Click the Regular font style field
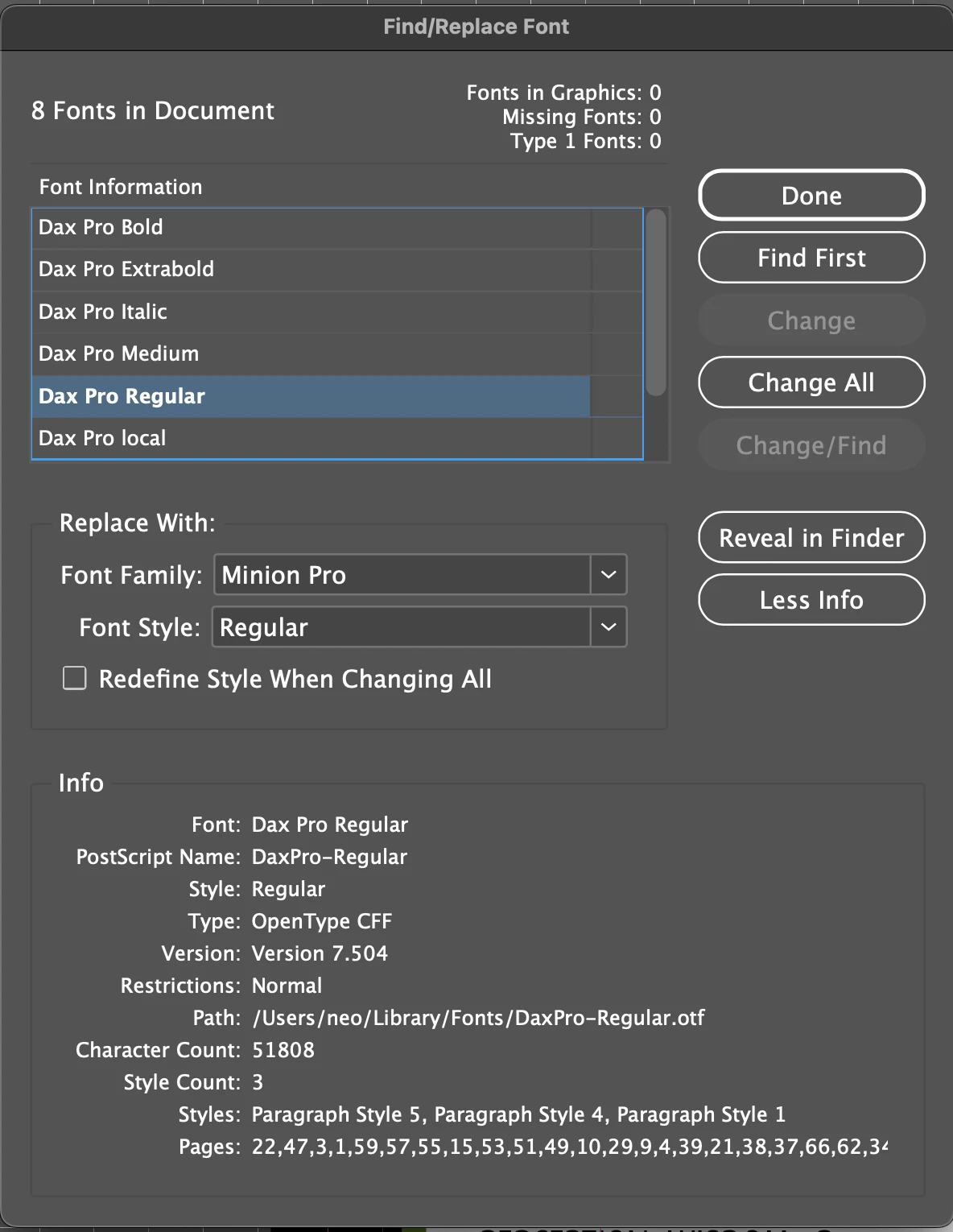The width and height of the screenshot is (953, 1232). coord(401,627)
